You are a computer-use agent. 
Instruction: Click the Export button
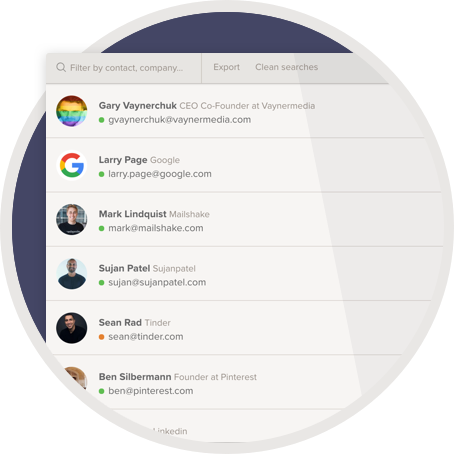coord(226,67)
